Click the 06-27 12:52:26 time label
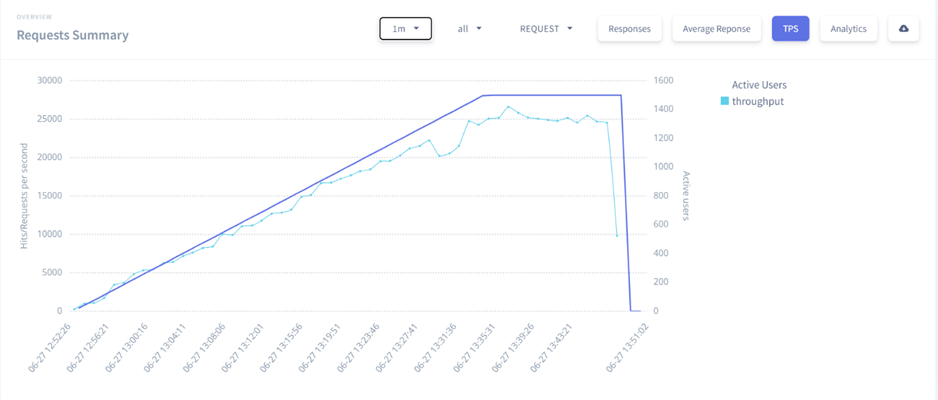This screenshot has height=400, width=938. coord(51,348)
